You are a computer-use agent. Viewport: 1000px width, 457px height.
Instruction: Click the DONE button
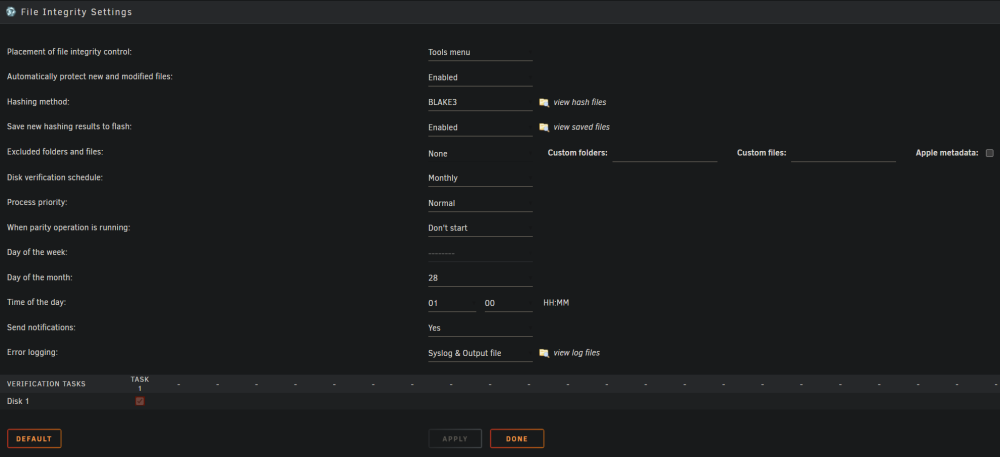[517, 439]
